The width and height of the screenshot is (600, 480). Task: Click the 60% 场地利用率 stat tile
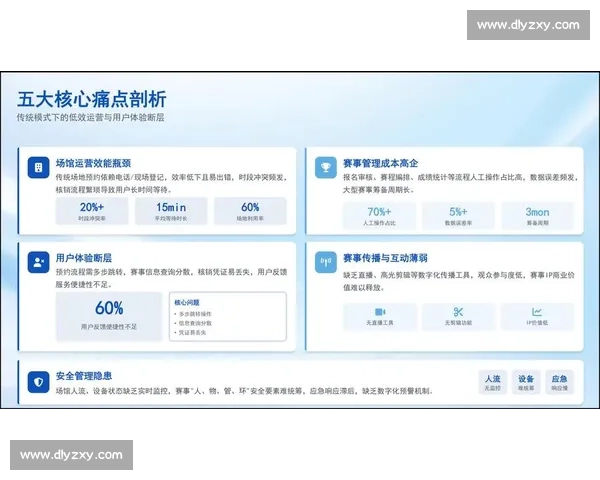(250, 211)
